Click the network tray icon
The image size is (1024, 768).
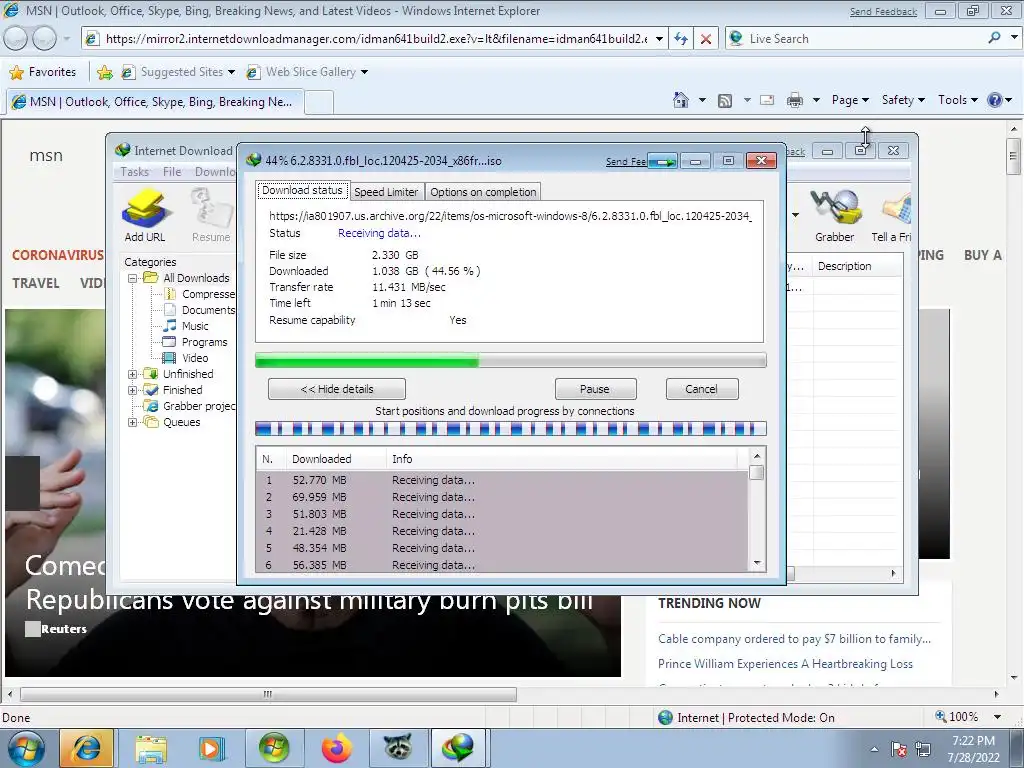923,749
